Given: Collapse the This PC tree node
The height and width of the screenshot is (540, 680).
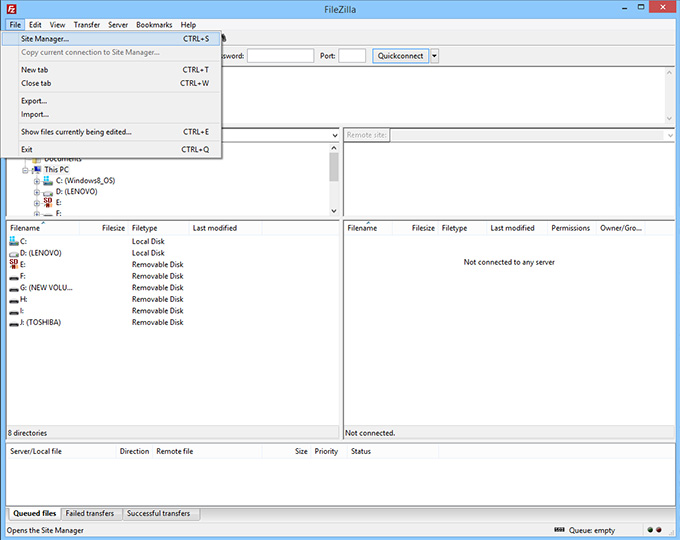Looking at the screenshot, I should (x=25, y=170).
